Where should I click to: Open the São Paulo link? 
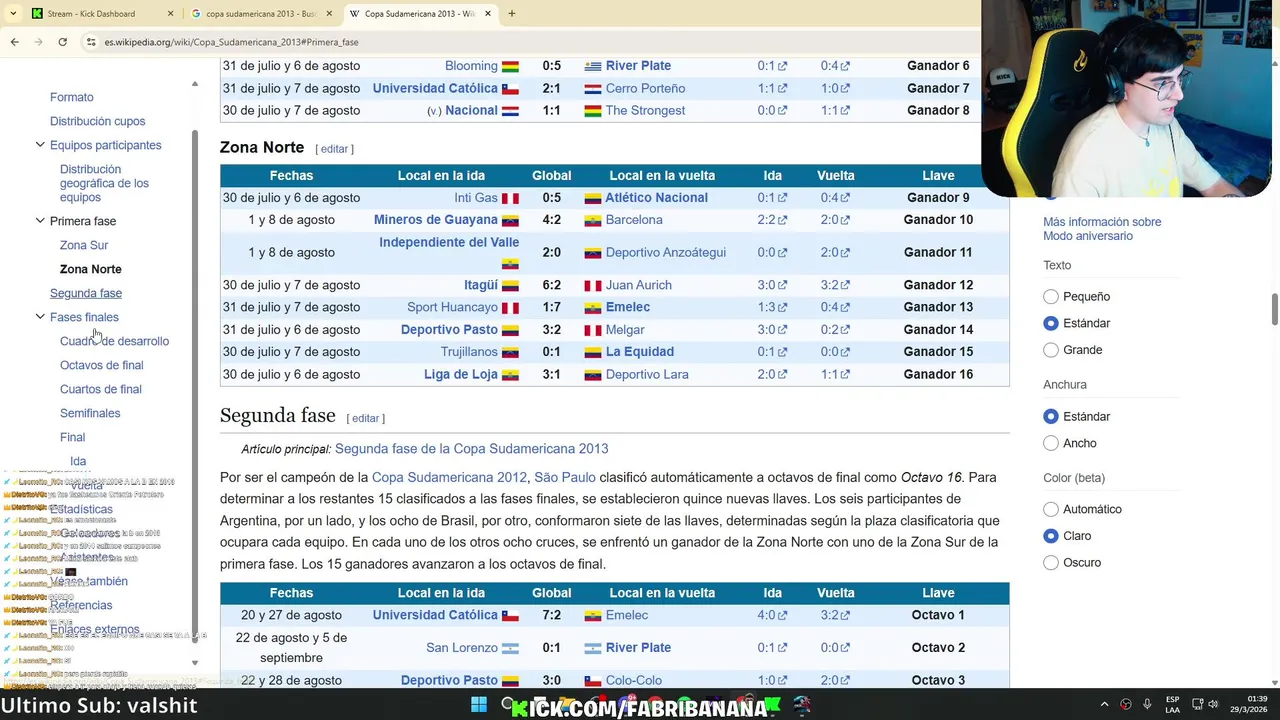click(565, 477)
